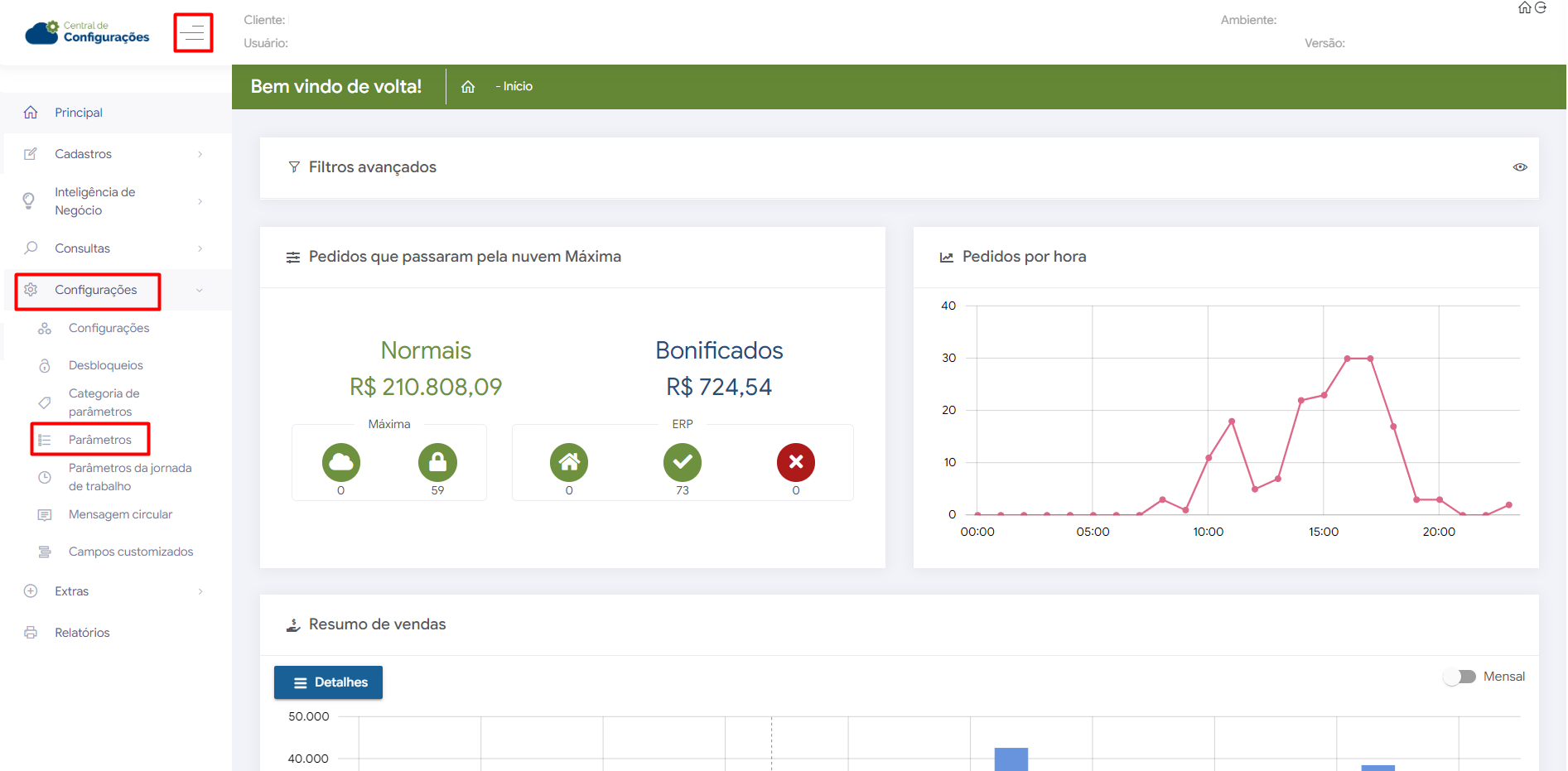
Task: Click the home icon at top right corner
Action: (1524, 8)
